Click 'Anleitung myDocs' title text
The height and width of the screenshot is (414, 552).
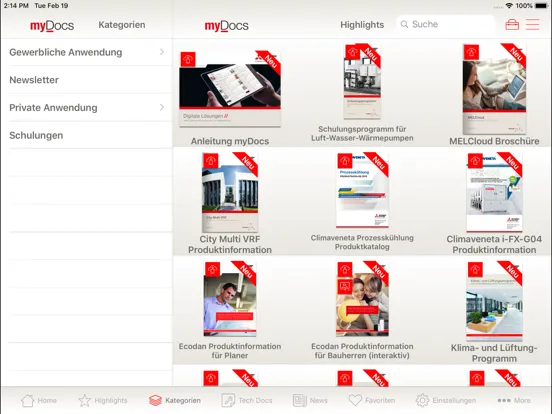pyautogui.click(x=230, y=141)
